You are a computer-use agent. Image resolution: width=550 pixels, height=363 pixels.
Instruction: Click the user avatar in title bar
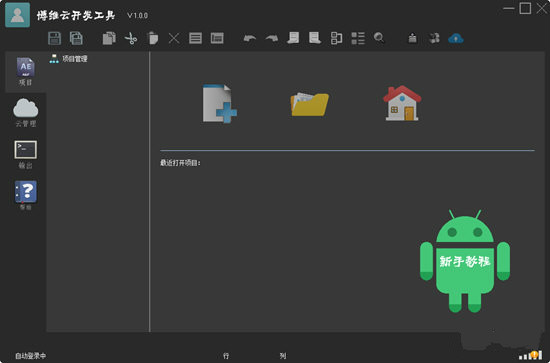[18, 15]
